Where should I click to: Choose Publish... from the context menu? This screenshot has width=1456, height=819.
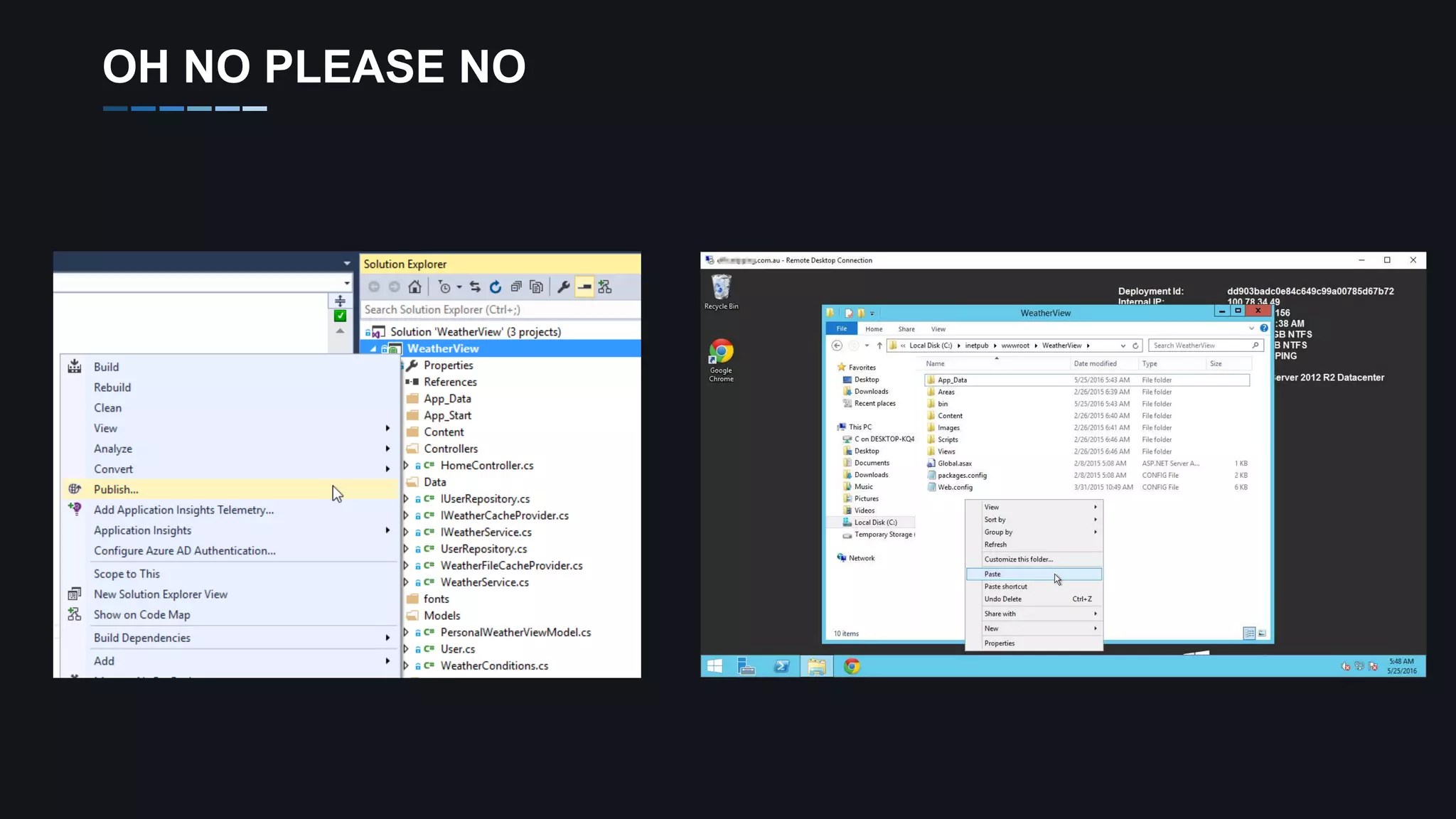[116, 489]
